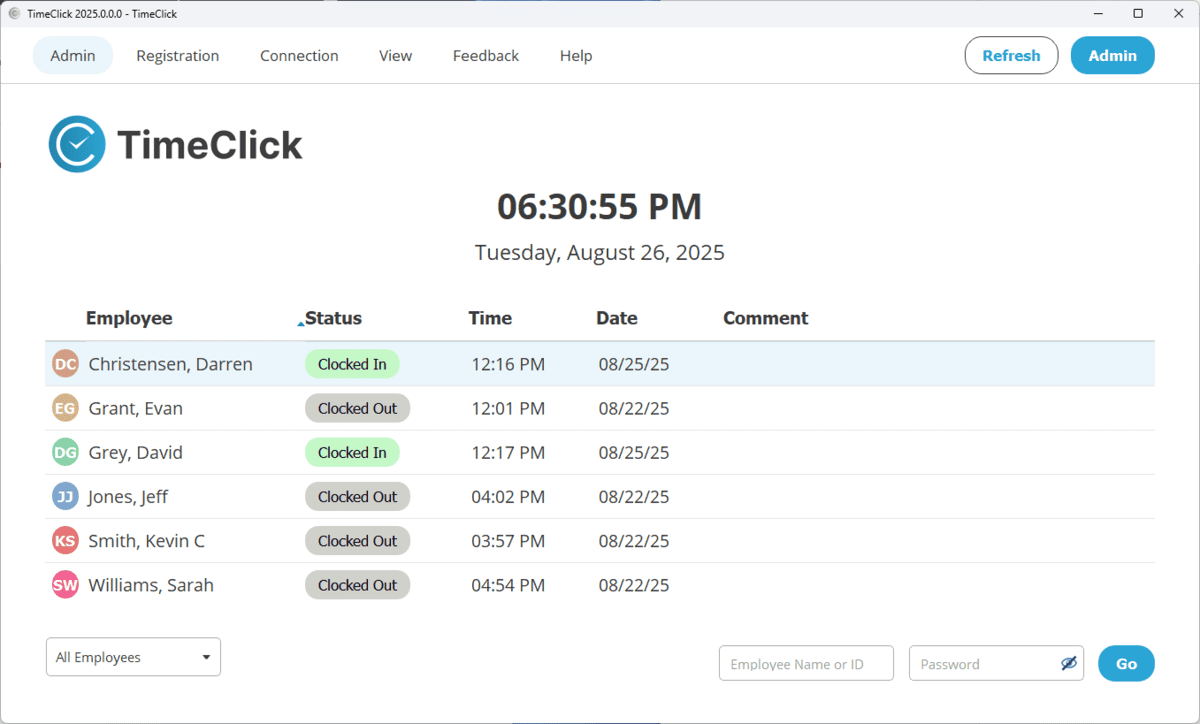Image resolution: width=1200 pixels, height=724 pixels.
Task: Select Kevin Smith's KS avatar
Action: click(x=65, y=541)
